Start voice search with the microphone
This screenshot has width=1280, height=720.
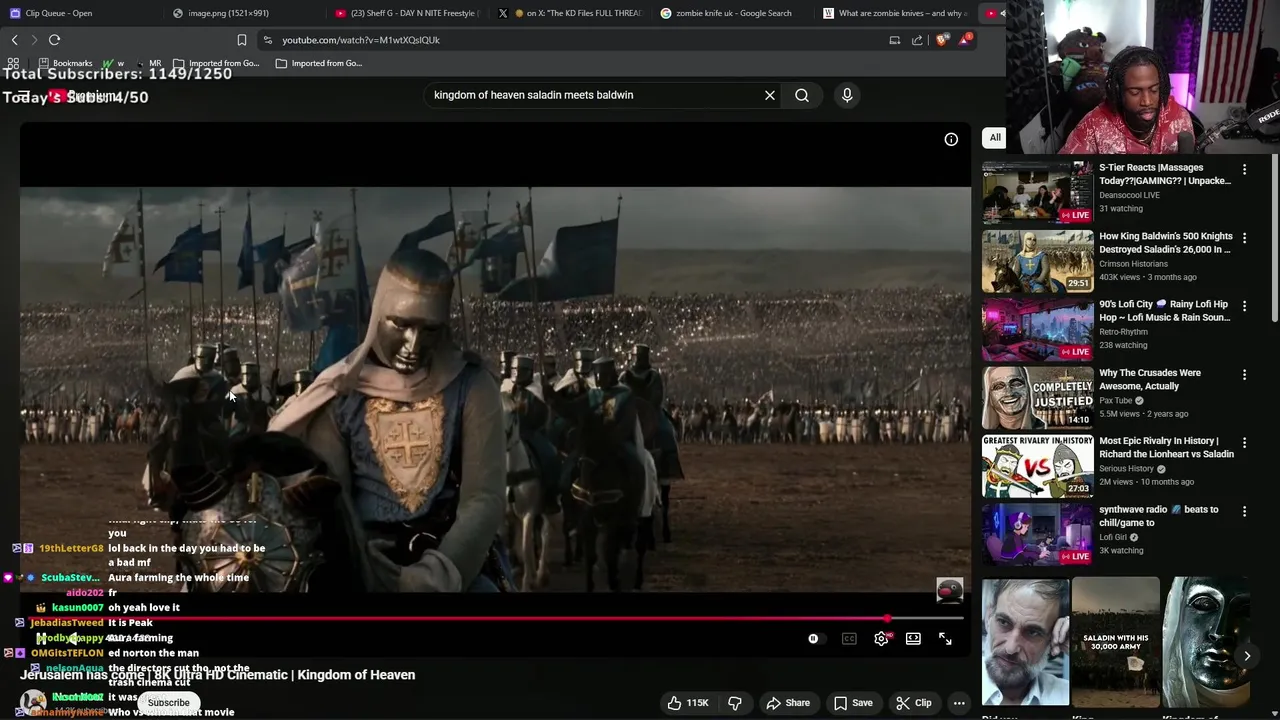[847, 95]
